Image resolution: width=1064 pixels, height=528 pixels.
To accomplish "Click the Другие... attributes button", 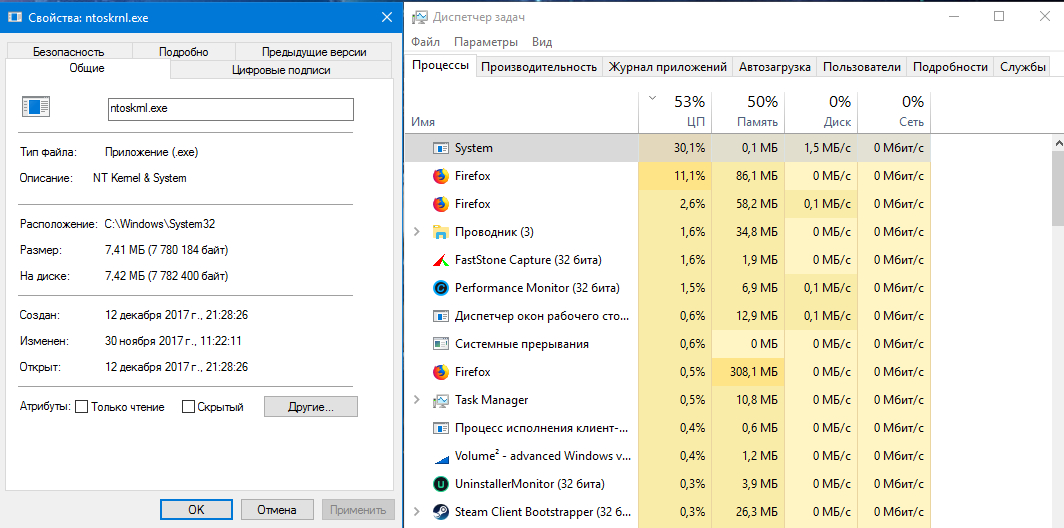I will (310, 407).
